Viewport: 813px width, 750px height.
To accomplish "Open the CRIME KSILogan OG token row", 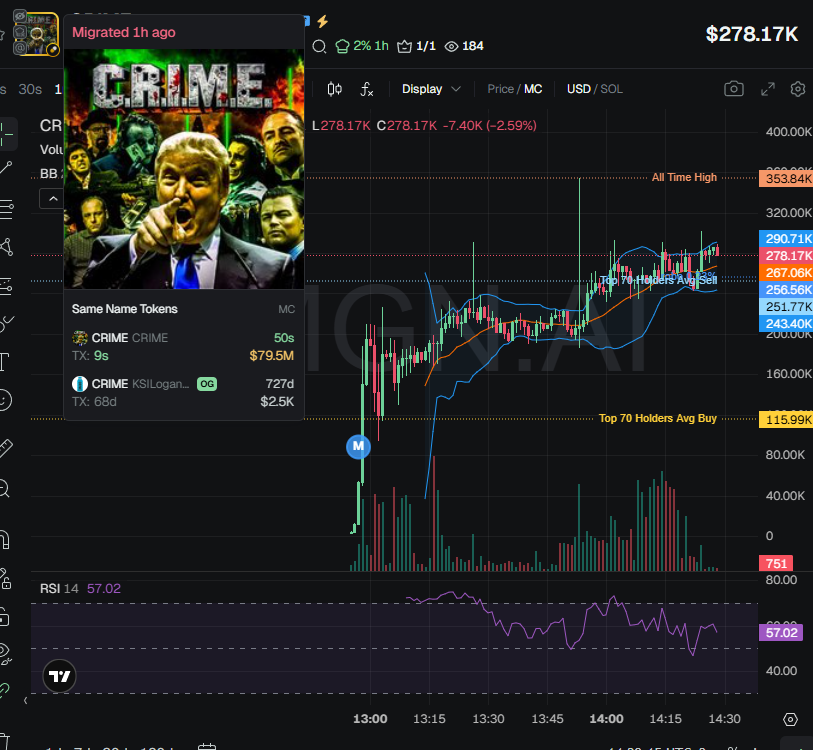I will 183,393.
